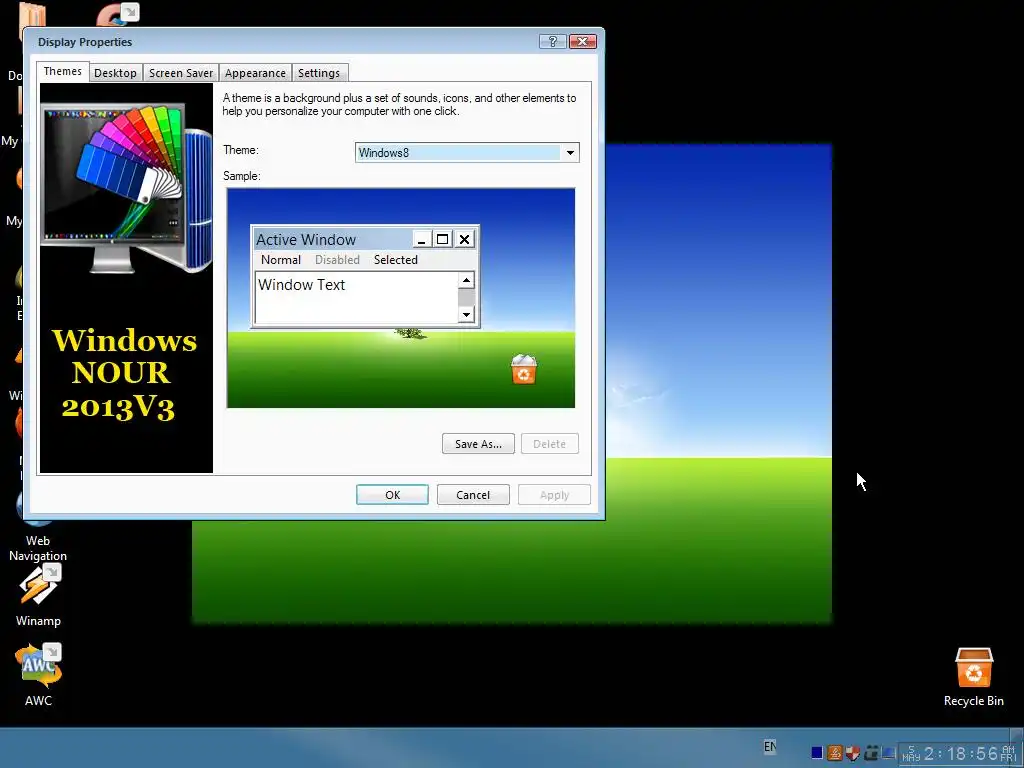Click Cancel in Display Properties
This screenshot has height=768, width=1024.
click(473, 494)
